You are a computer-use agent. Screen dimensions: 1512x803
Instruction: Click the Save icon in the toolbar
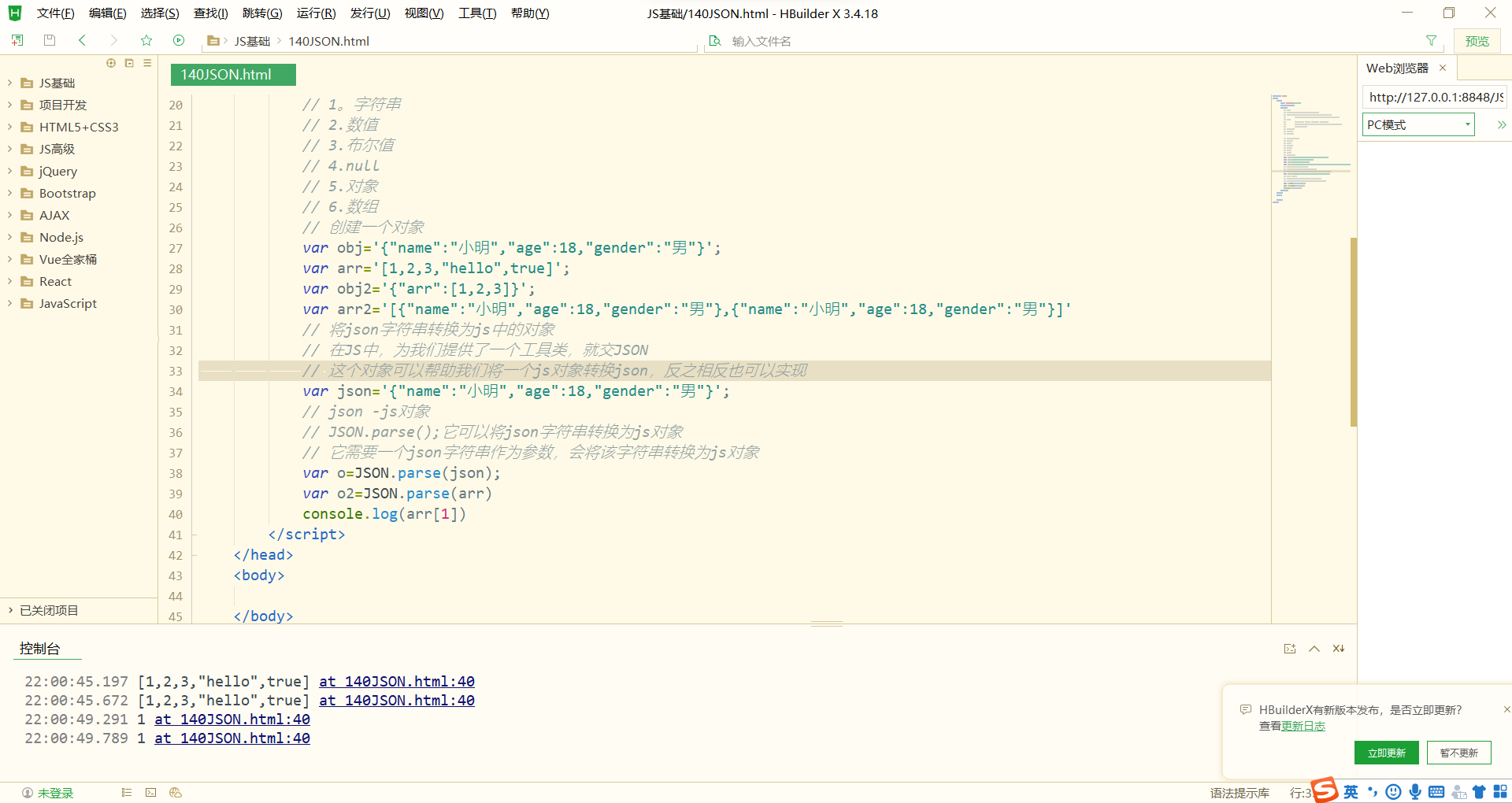tap(49, 40)
